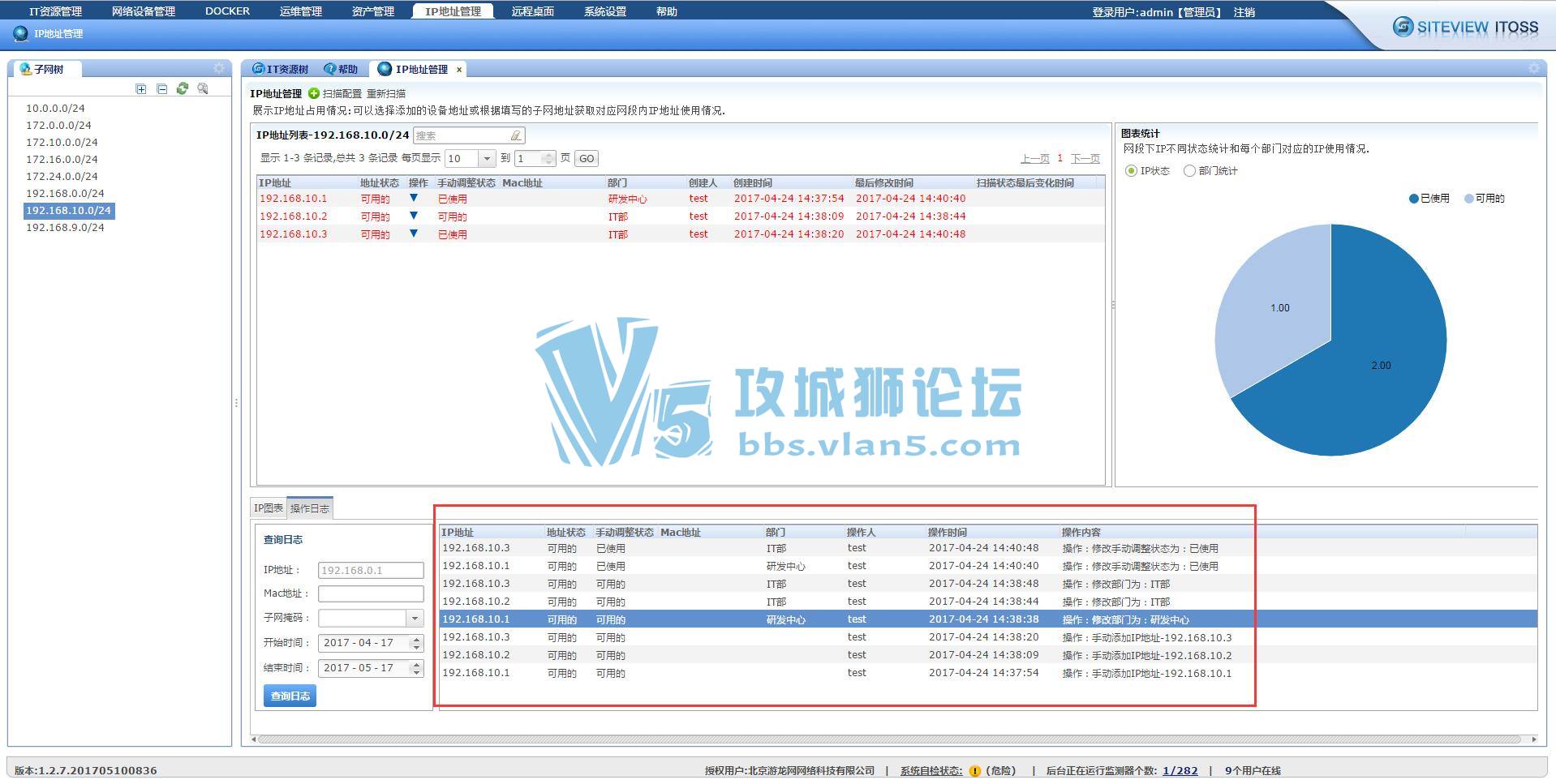Click the 重新扫描 link
The width and height of the screenshot is (1556, 784).
(386, 93)
